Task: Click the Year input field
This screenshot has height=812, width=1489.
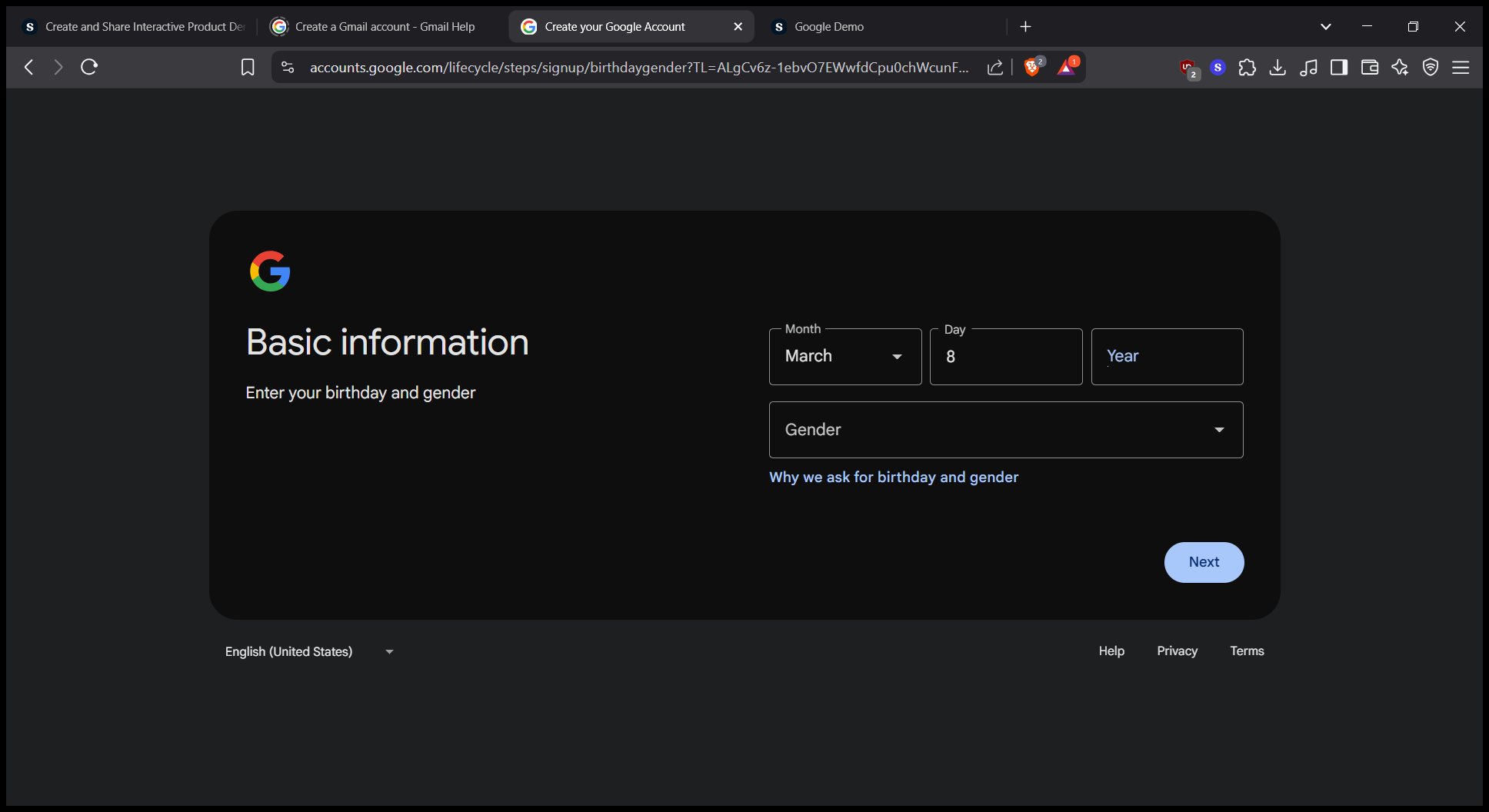Action: click(1167, 357)
